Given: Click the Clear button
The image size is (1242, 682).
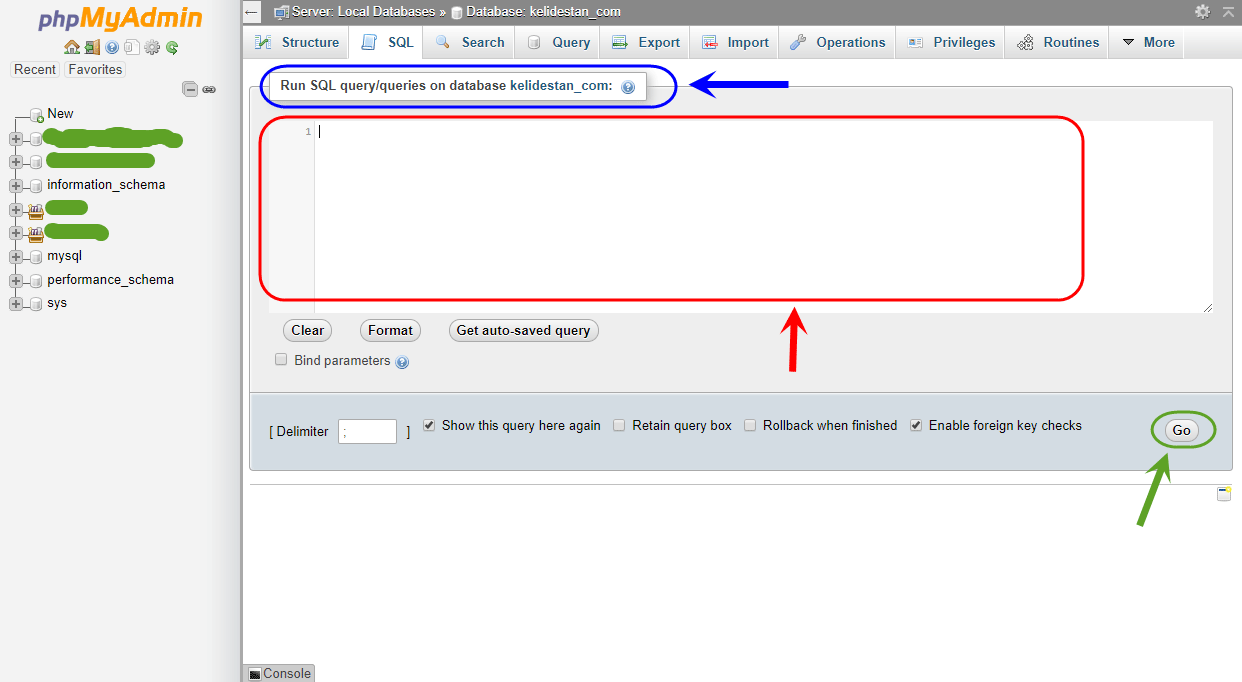Looking at the screenshot, I should tap(308, 331).
